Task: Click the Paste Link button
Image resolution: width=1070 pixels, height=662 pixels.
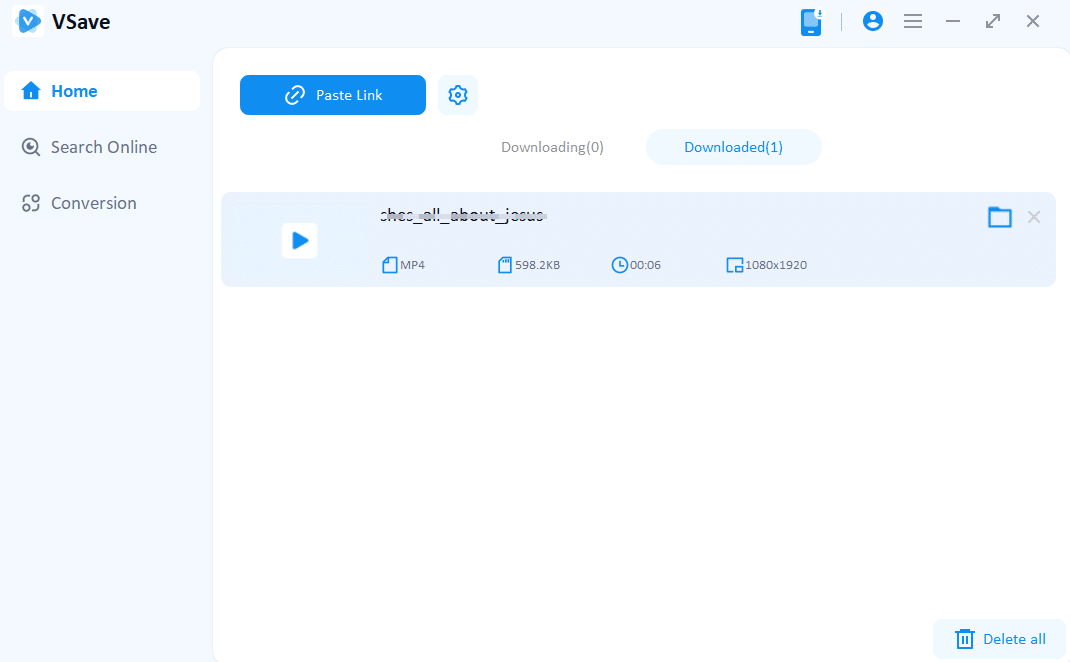Action: [333, 95]
